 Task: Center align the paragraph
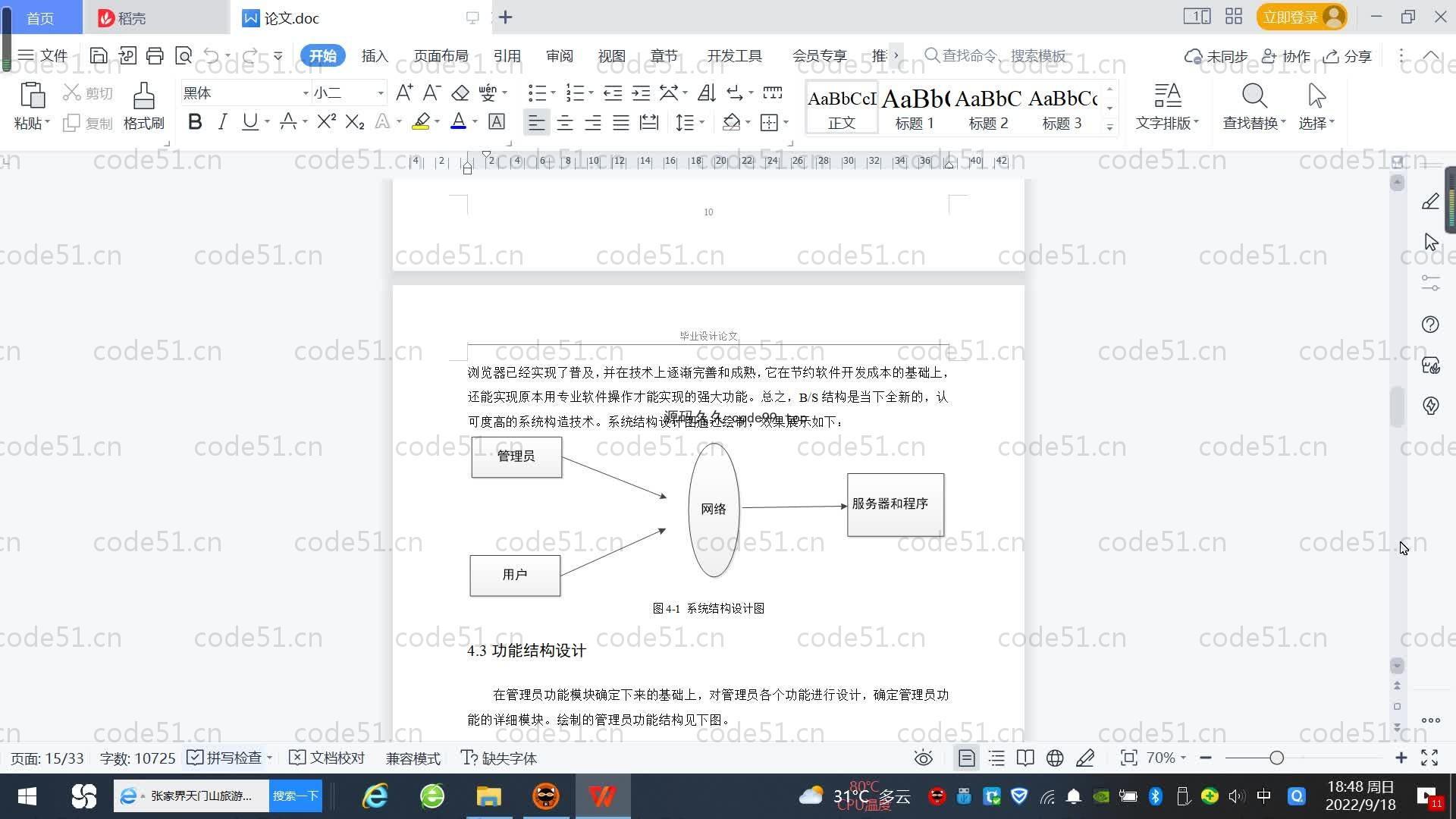point(564,122)
